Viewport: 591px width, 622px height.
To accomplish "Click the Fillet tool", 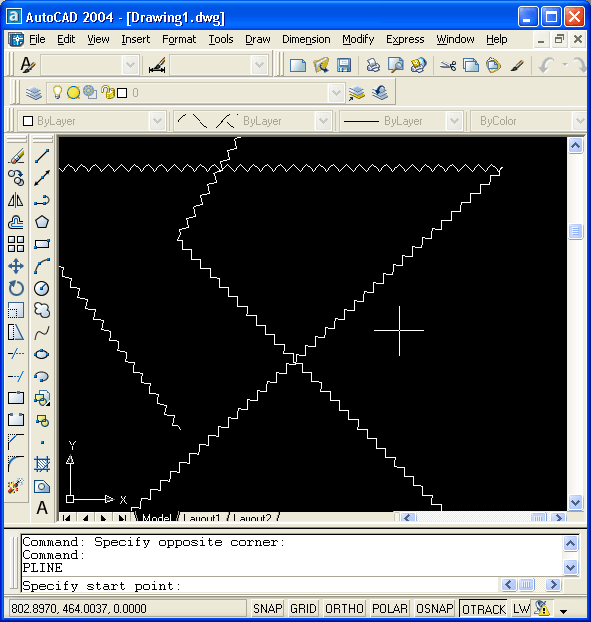I will (16, 464).
